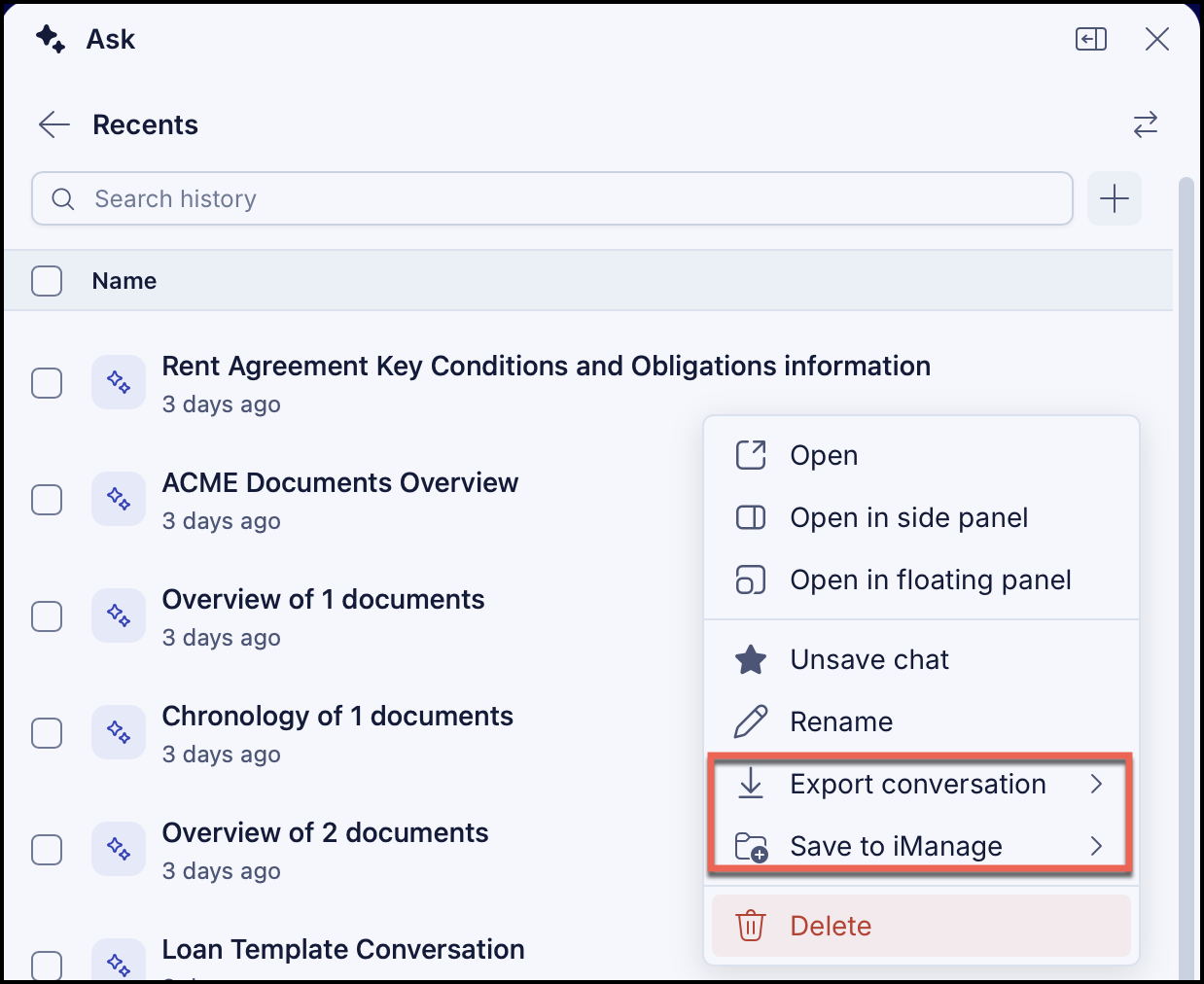The width and height of the screenshot is (1204, 984).
Task: Click chat icon of ACME Documents Overview
Action: [119, 499]
